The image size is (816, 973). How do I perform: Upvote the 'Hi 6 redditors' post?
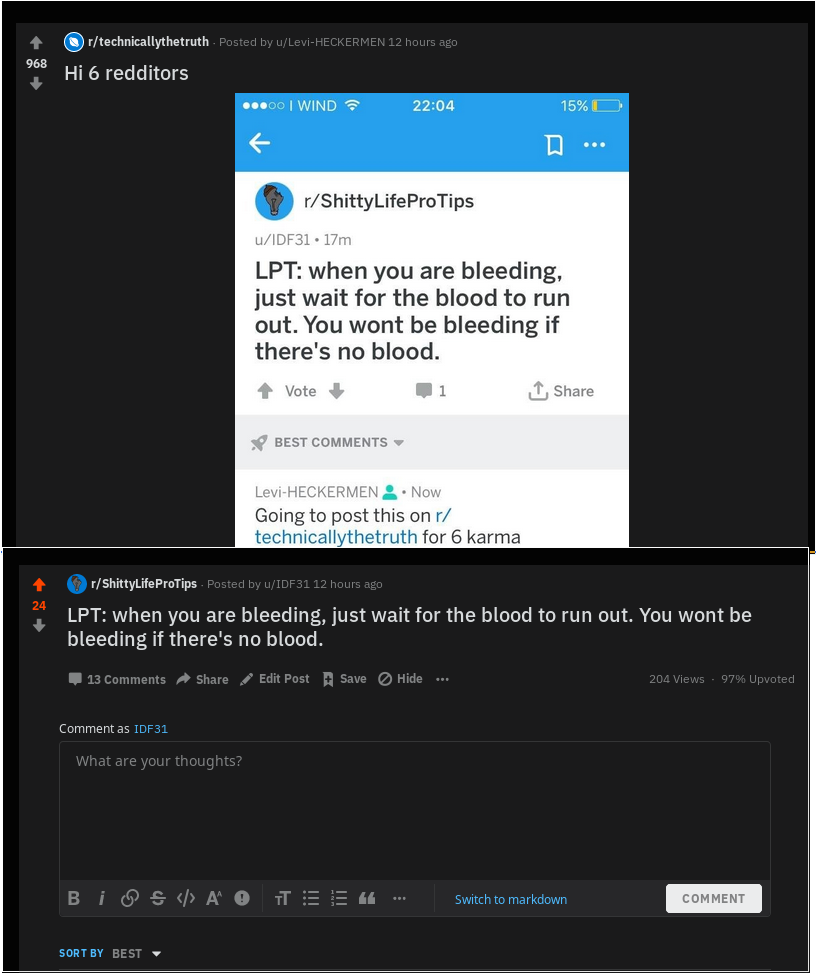[x=36, y=43]
